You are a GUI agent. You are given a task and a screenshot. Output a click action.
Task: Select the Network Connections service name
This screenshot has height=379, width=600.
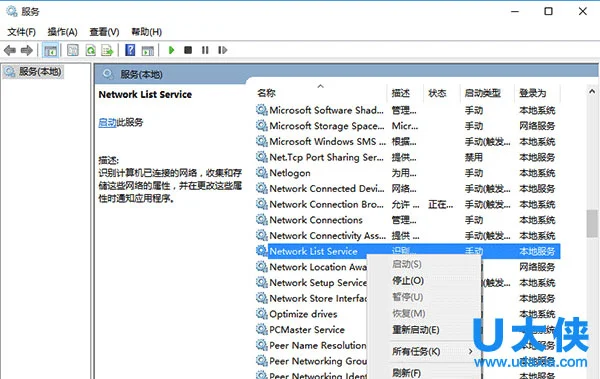pos(316,220)
